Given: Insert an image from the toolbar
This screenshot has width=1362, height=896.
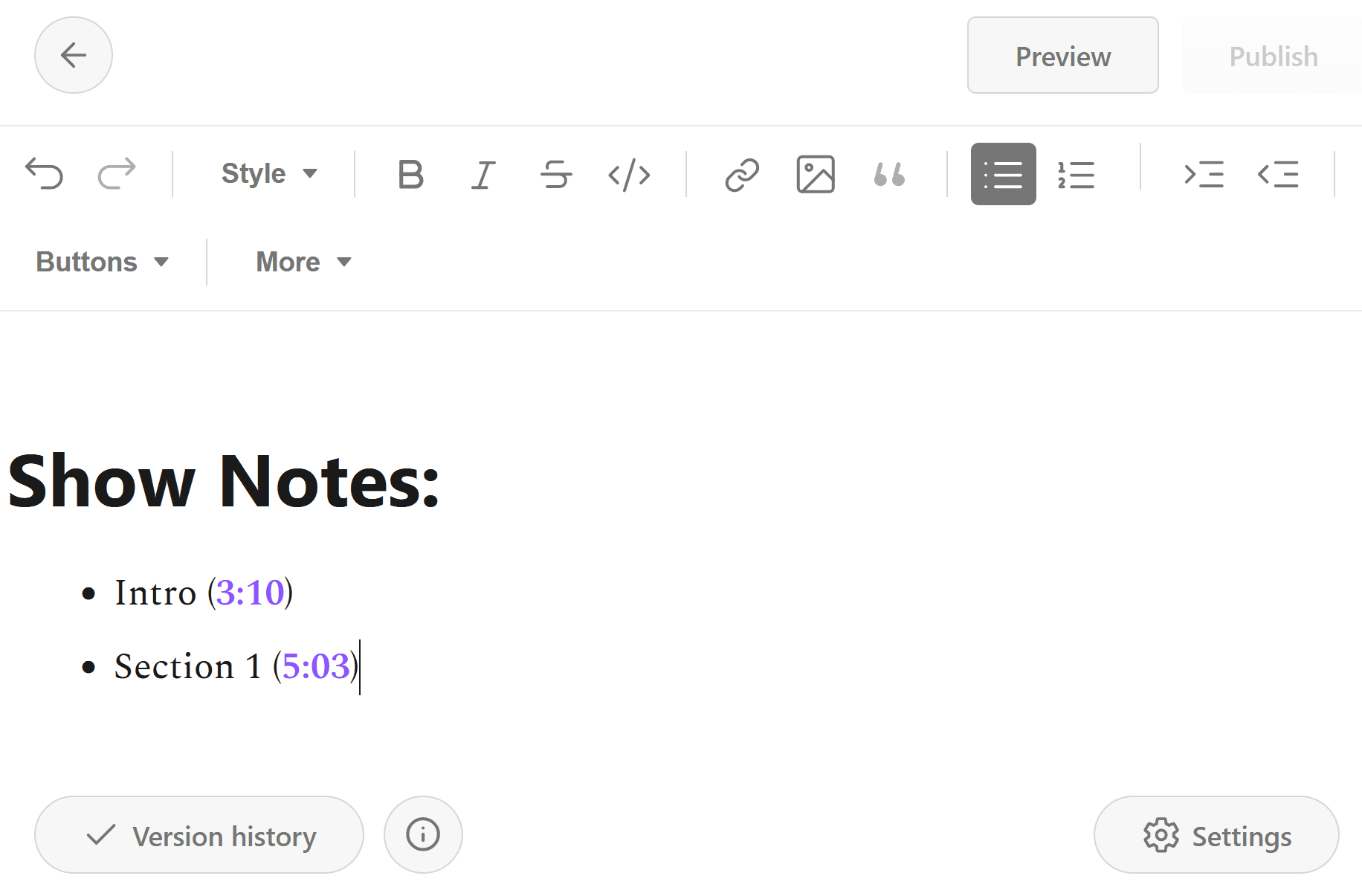Looking at the screenshot, I should [x=816, y=175].
